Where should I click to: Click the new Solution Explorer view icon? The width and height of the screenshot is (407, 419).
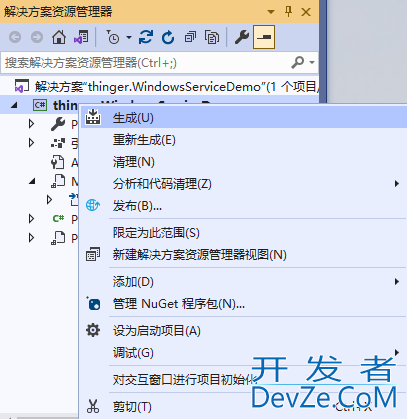click(x=93, y=254)
